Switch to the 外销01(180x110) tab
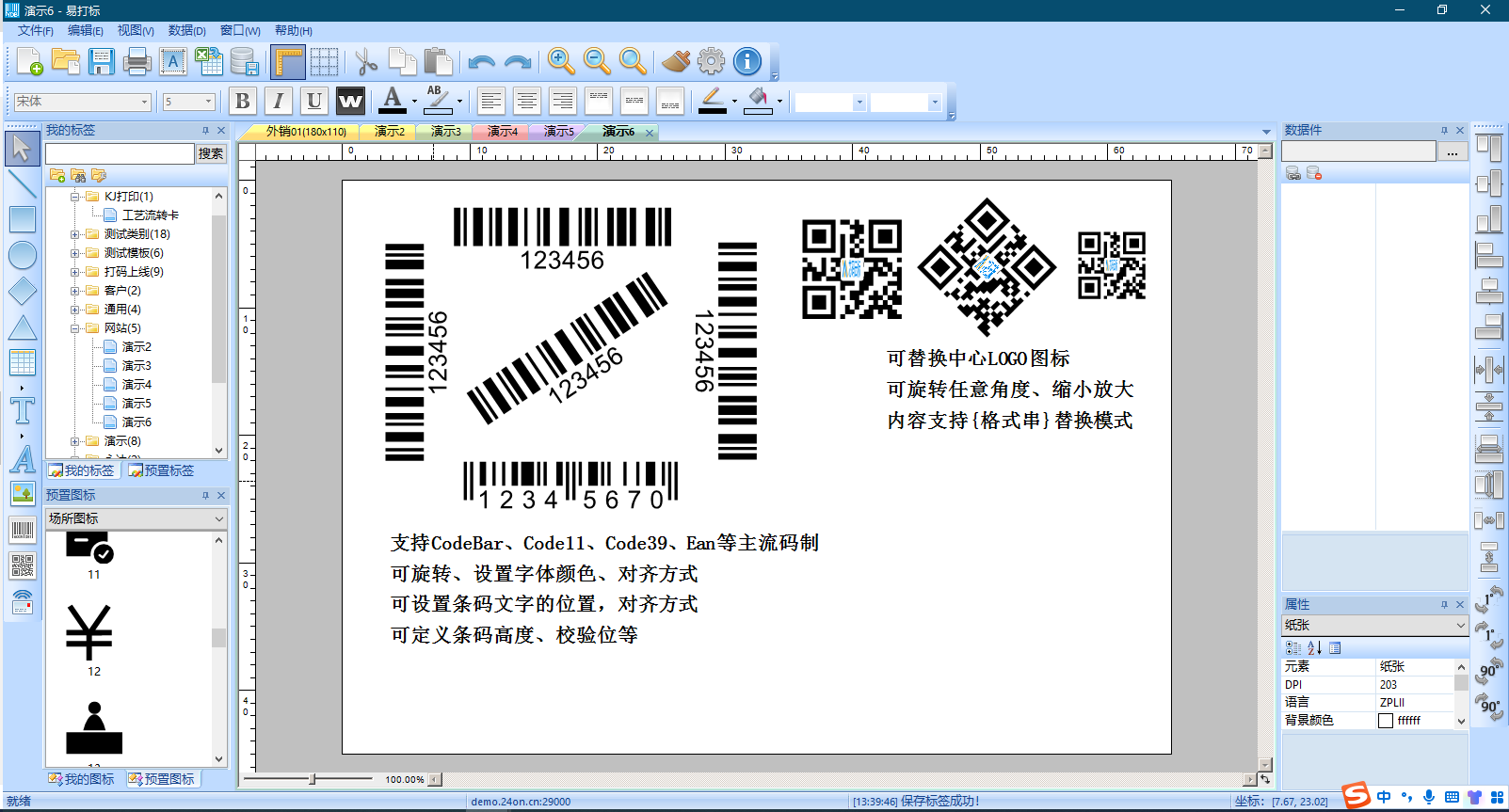Viewport: 1509px width, 812px height. pos(306,132)
